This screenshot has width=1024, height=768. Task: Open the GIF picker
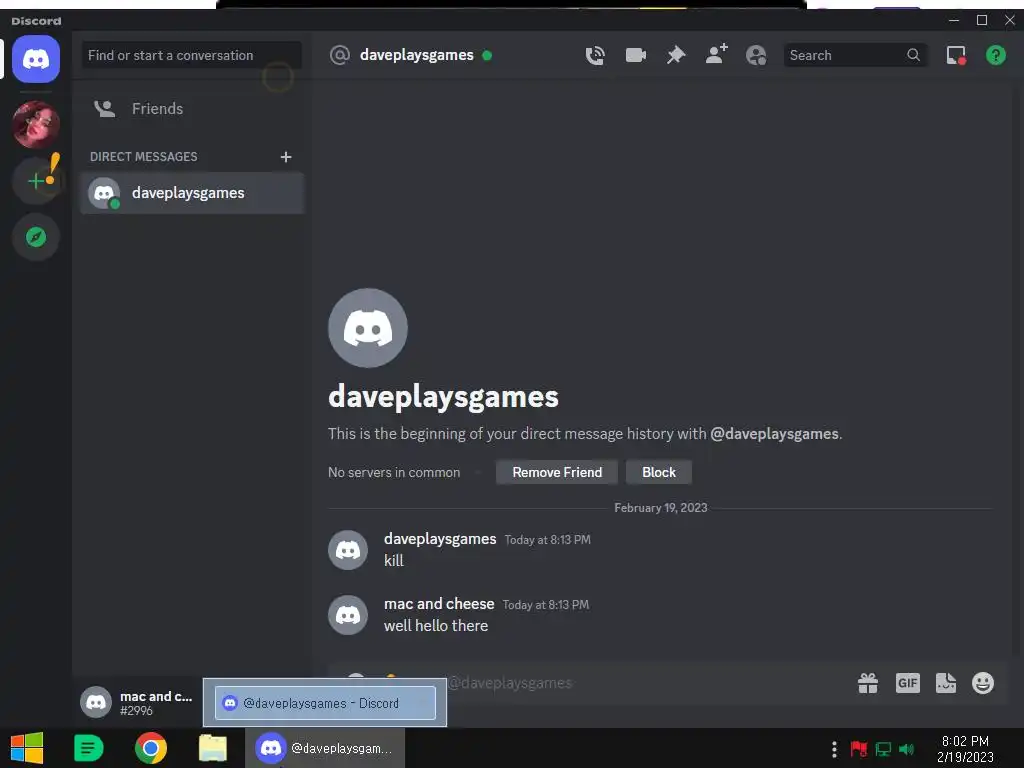point(907,683)
